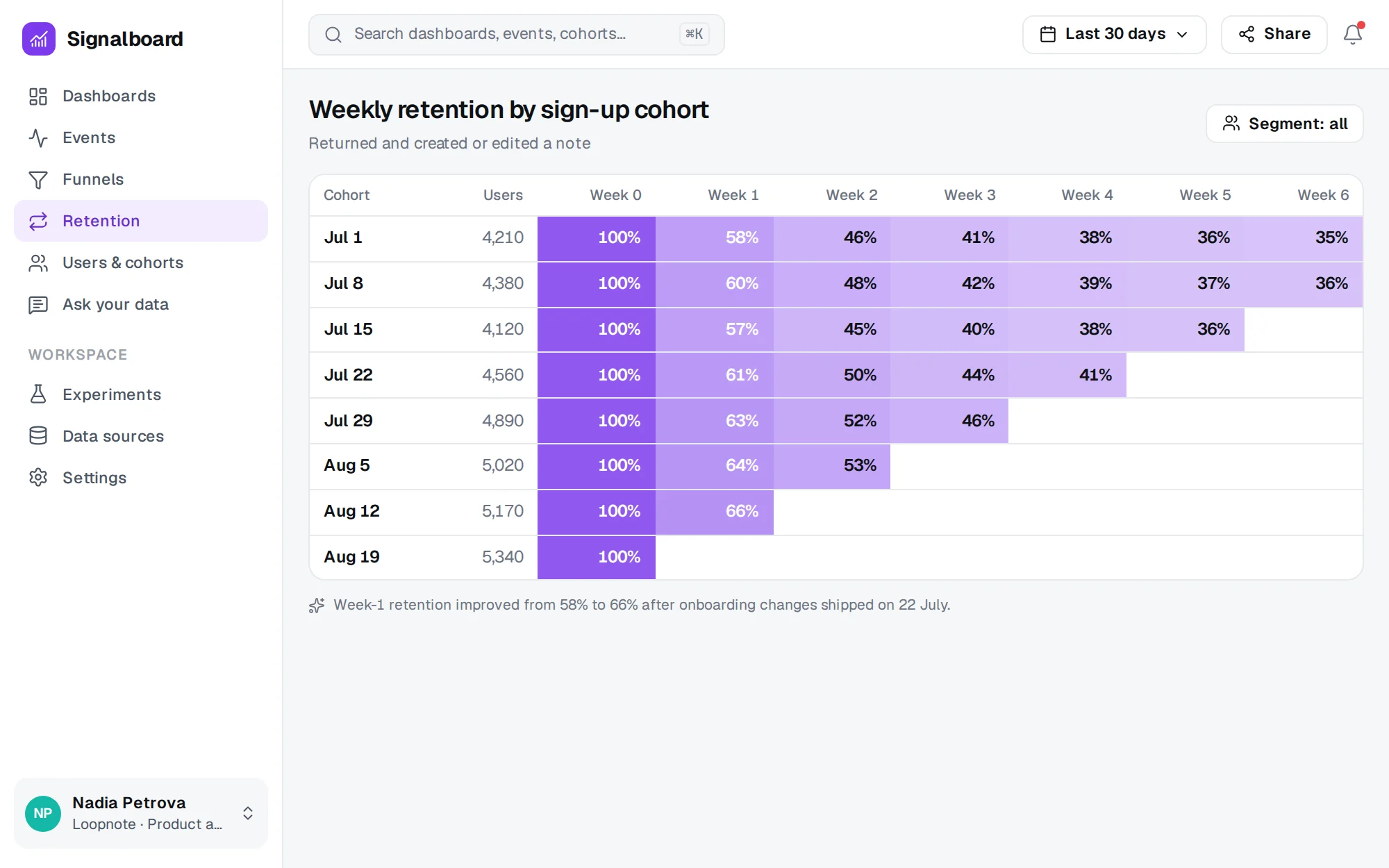Click the Settings gear icon

click(x=38, y=478)
